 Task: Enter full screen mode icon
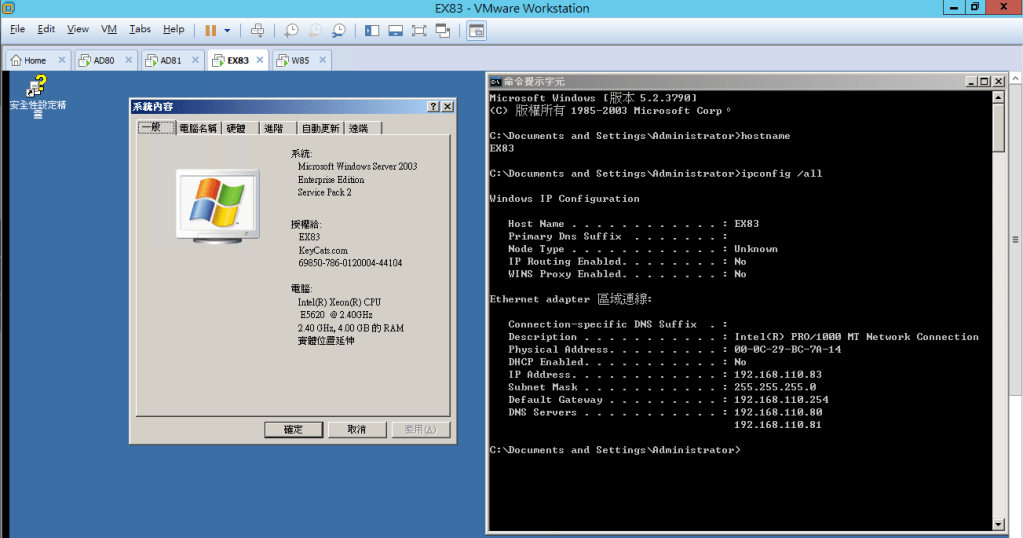tap(419, 30)
